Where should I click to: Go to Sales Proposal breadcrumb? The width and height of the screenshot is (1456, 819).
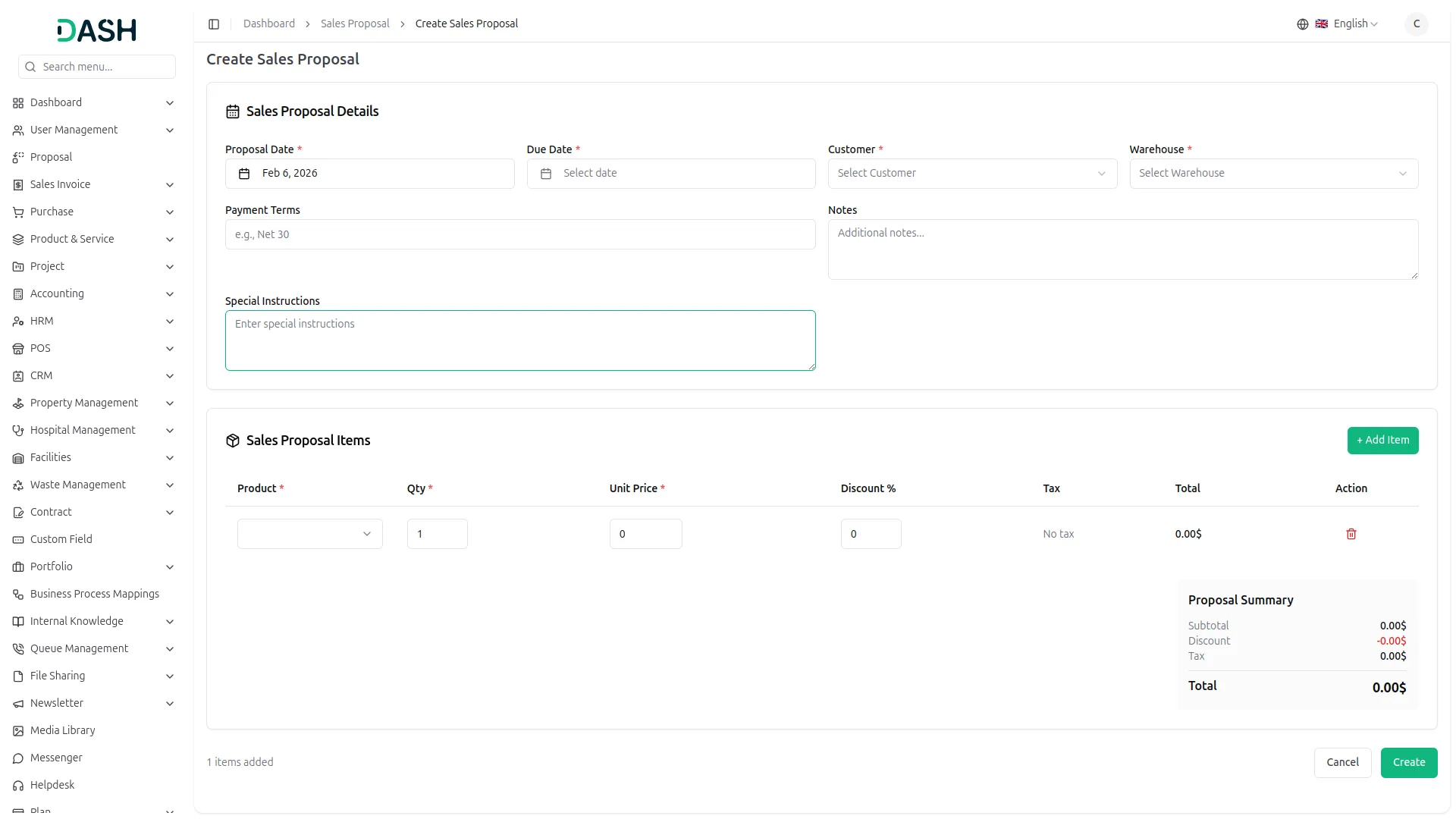coord(354,24)
